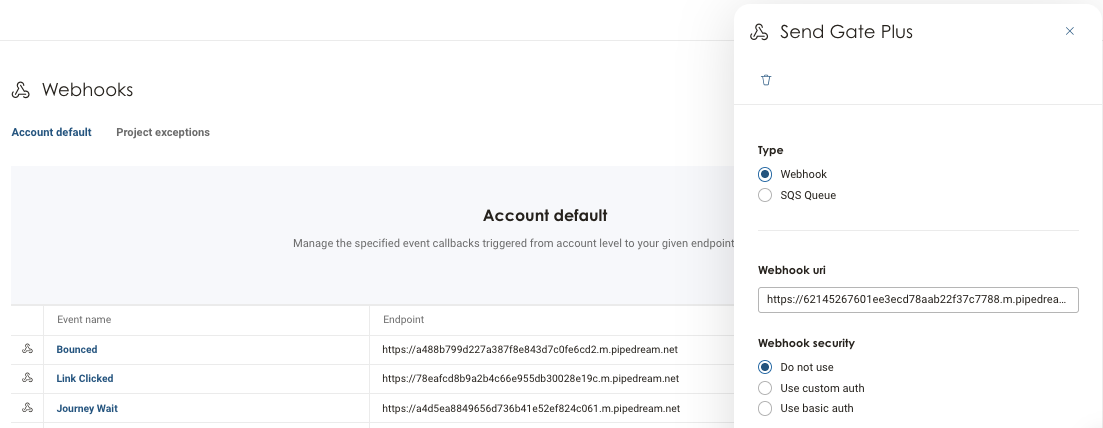Click the Webhook uri input field
The width and height of the screenshot is (1103, 428).
[x=918, y=299]
